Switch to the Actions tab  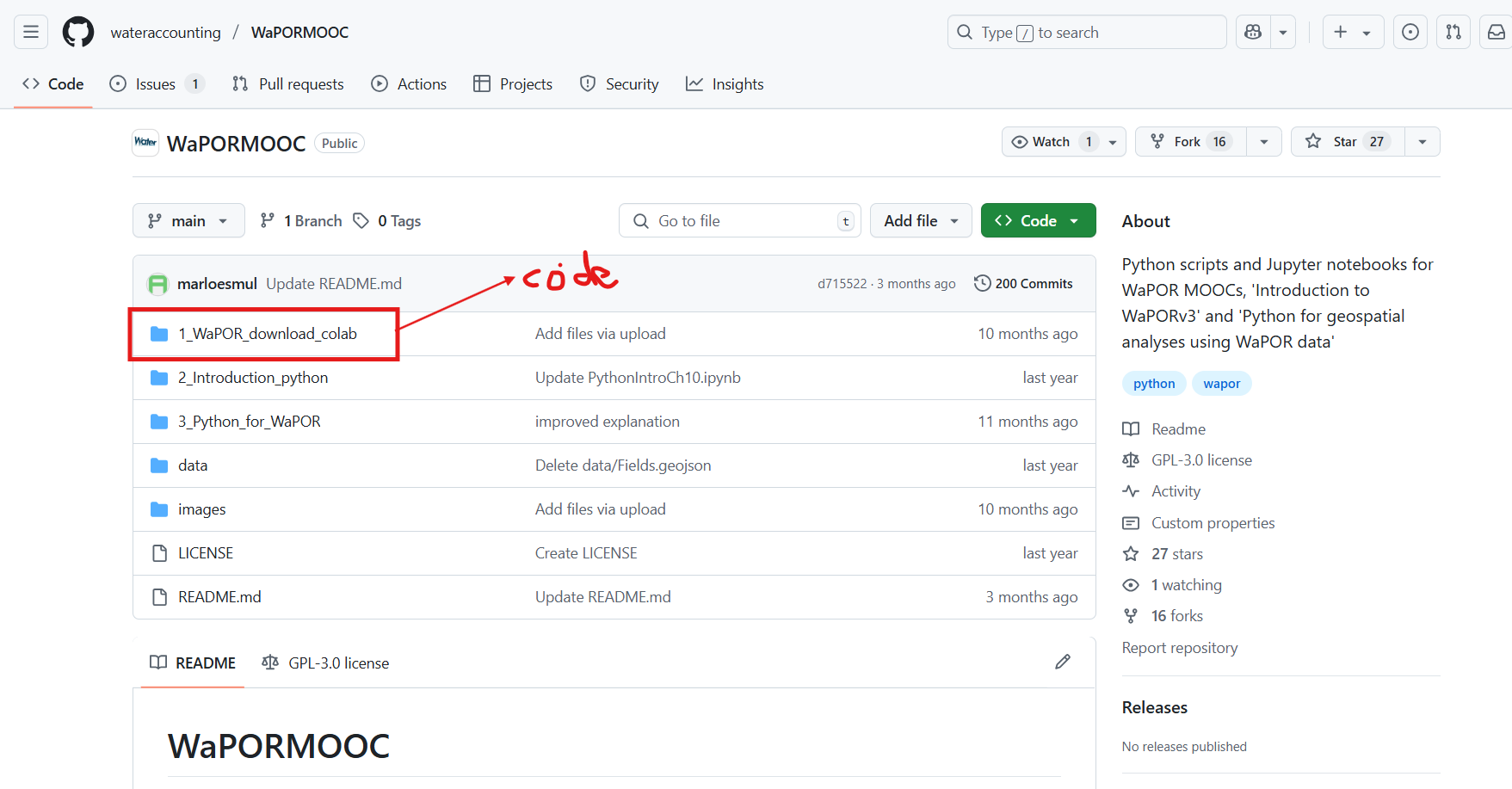coord(409,83)
